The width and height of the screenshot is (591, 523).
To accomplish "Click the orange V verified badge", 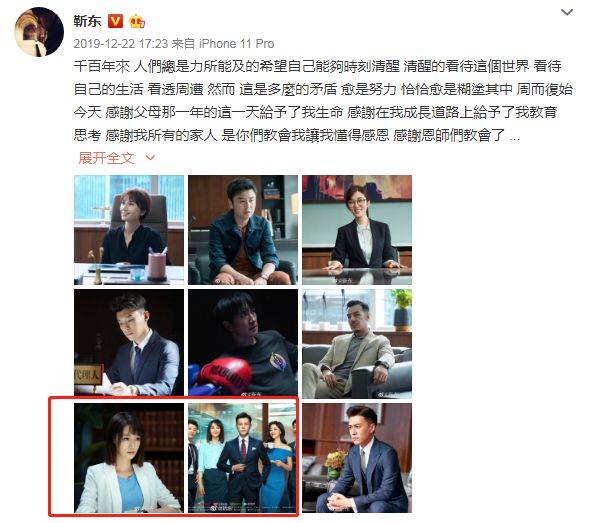I will (115, 21).
